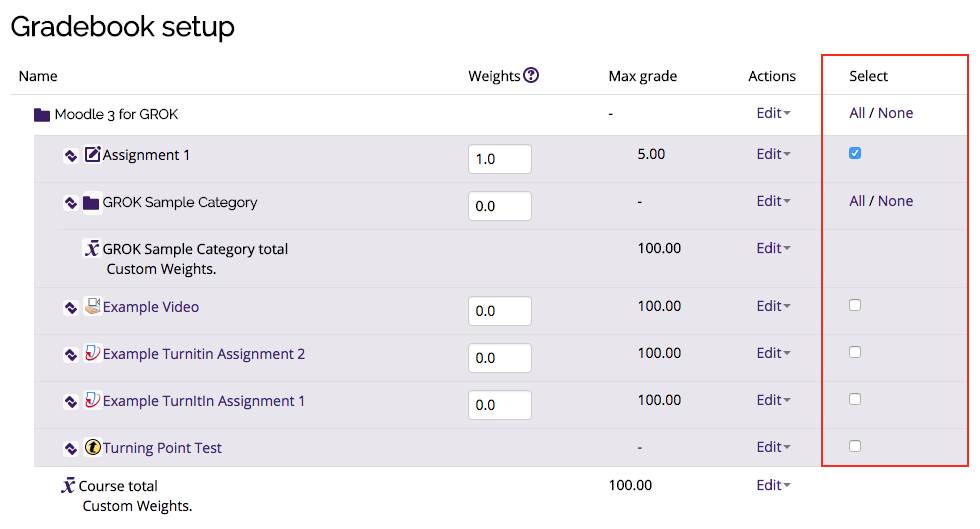Viewport: 980px width, 529px height.
Task: Click move icon beside Example Turnitin Assignment 2
Action: click(x=71, y=355)
